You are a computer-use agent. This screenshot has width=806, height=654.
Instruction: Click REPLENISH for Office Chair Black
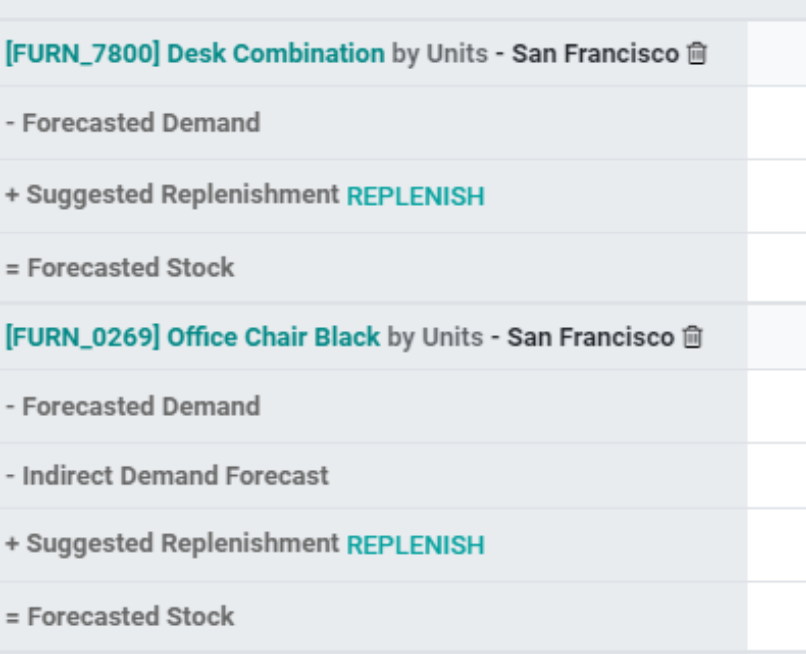point(415,546)
